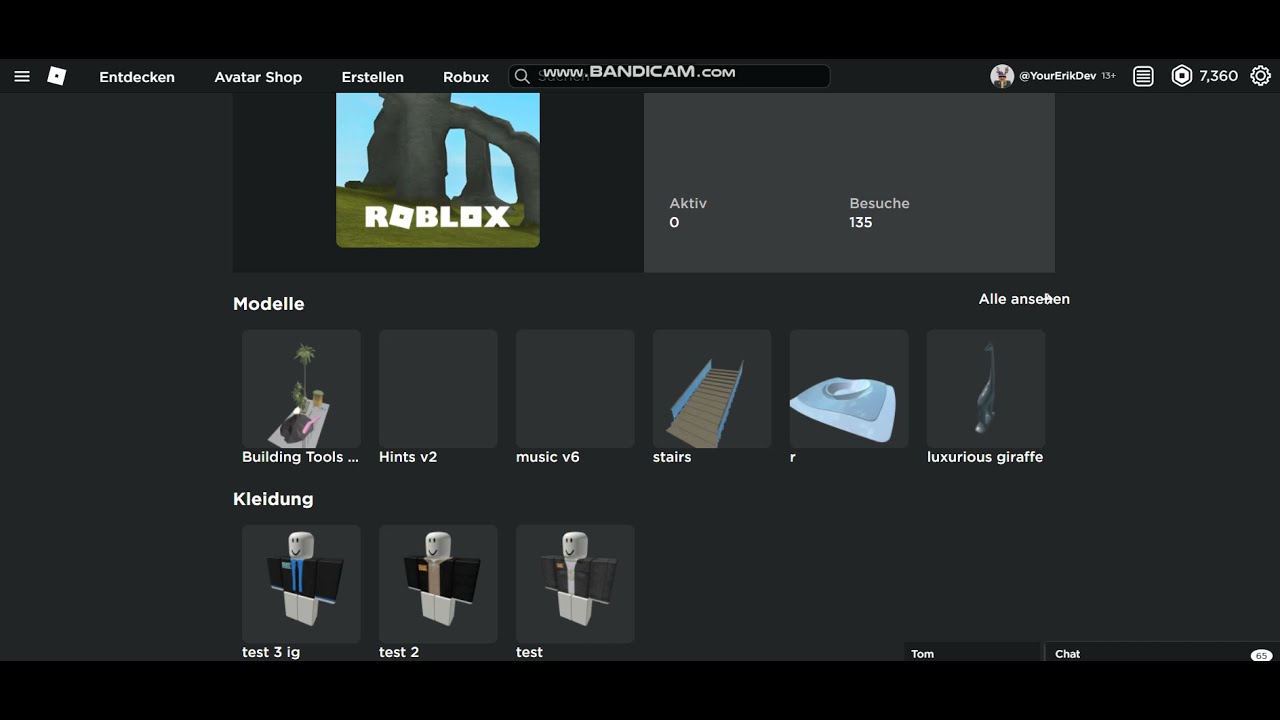Screen dimensions: 1280x720
Task: Open the Chat panel bar
Action: [1162, 653]
